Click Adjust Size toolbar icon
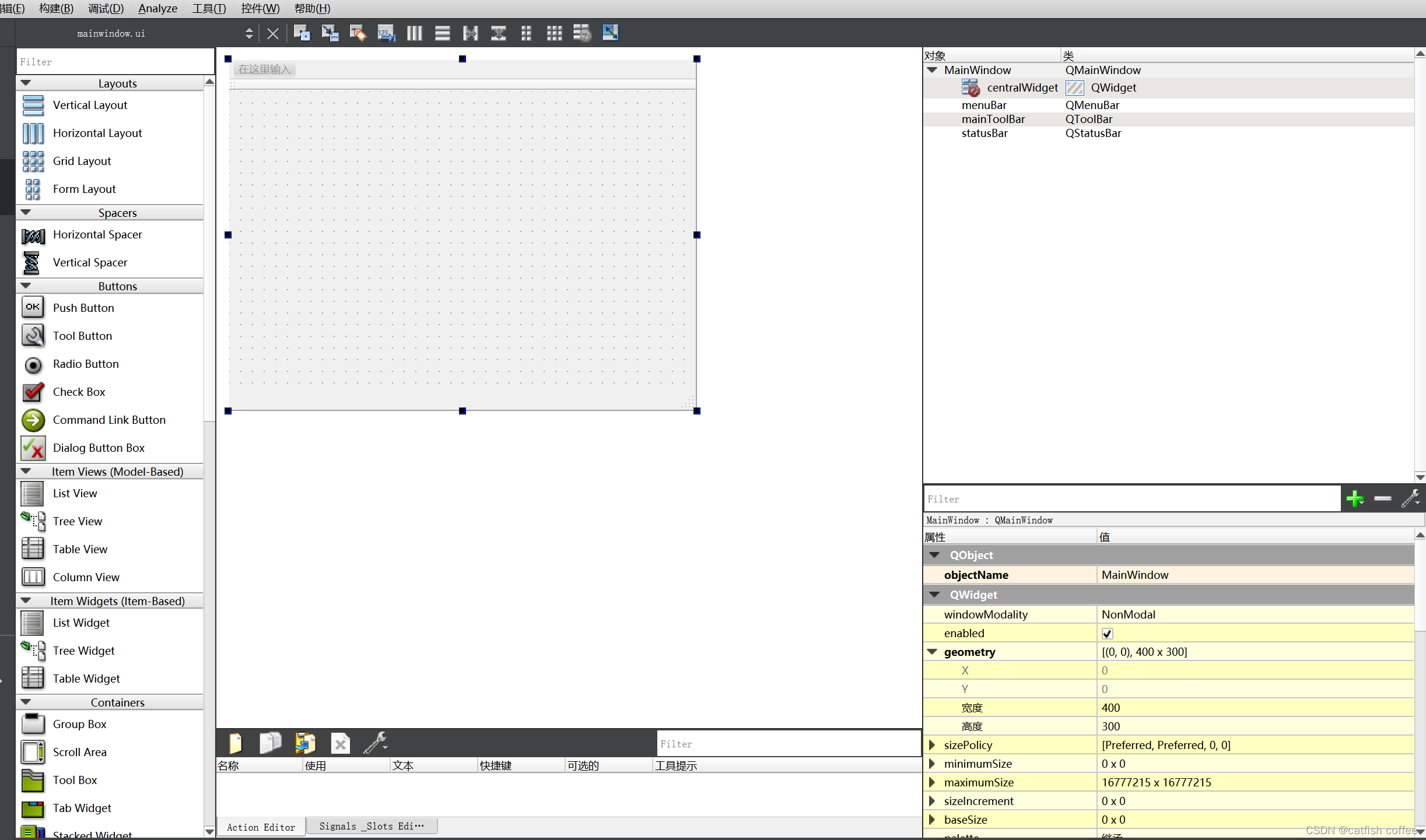The height and width of the screenshot is (840, 1426). pyautogui.click(x=610, y=33)
